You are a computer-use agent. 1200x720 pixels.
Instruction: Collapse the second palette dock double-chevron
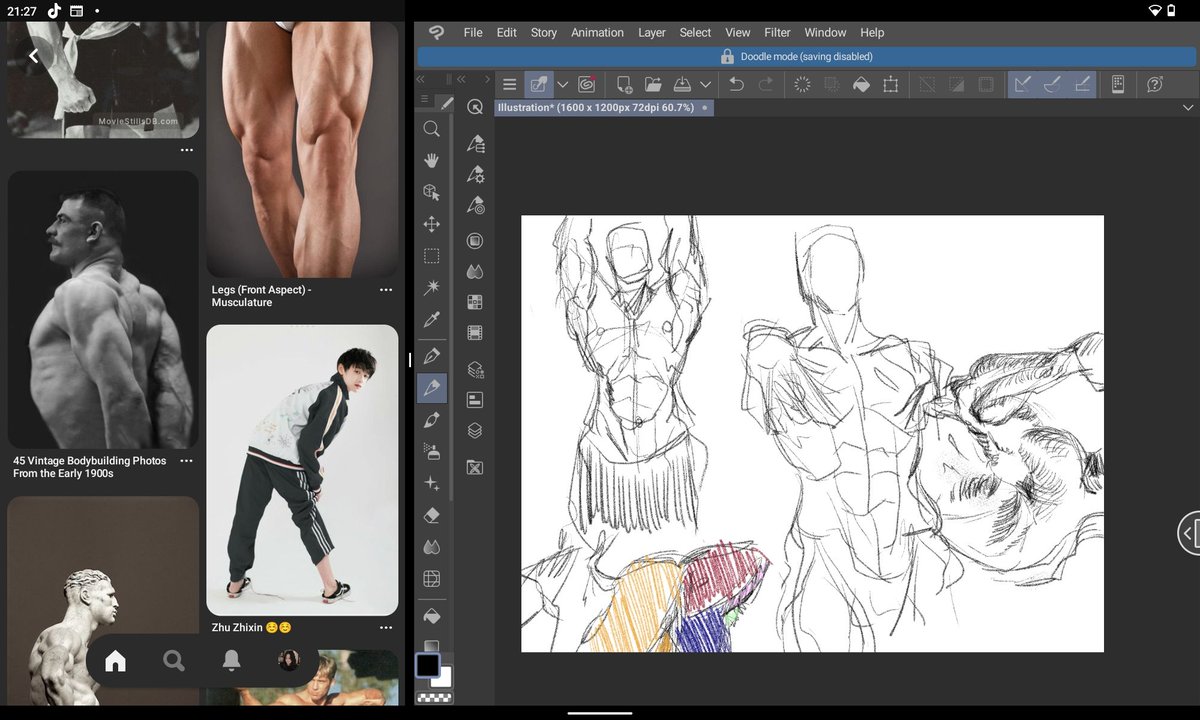[462, 79]
